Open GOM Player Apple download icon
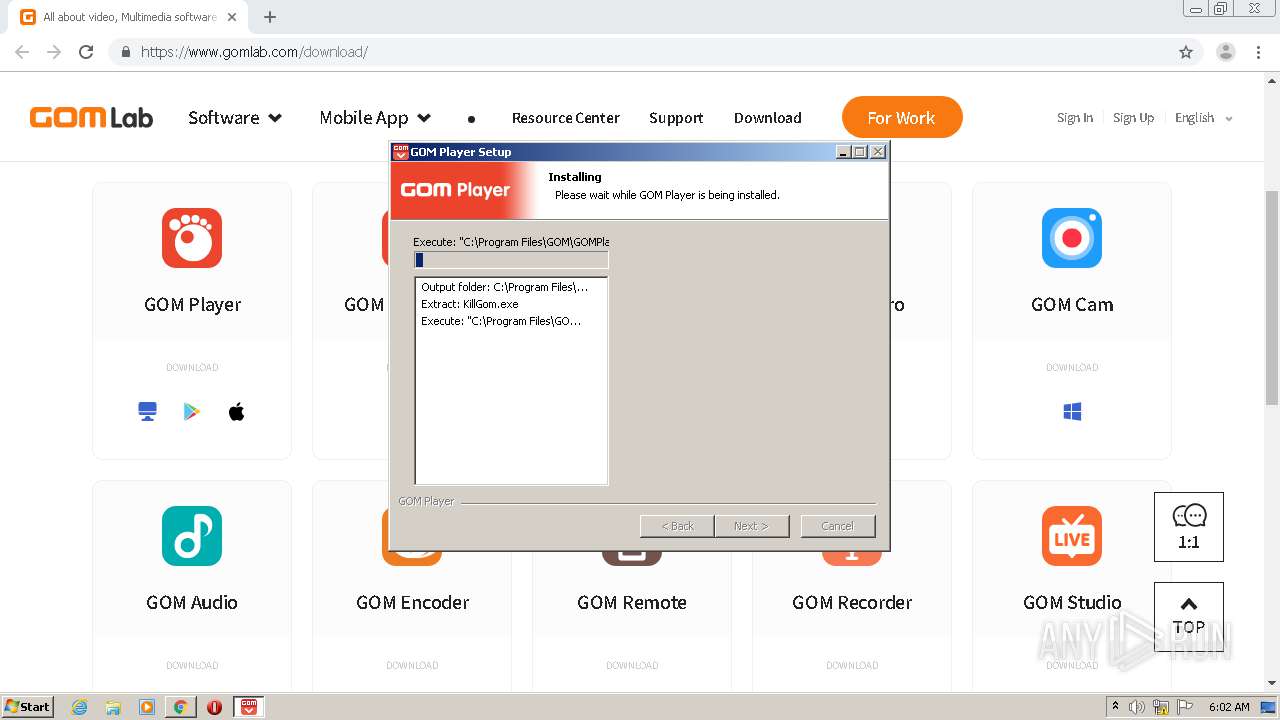 click(x=237, y=411)
